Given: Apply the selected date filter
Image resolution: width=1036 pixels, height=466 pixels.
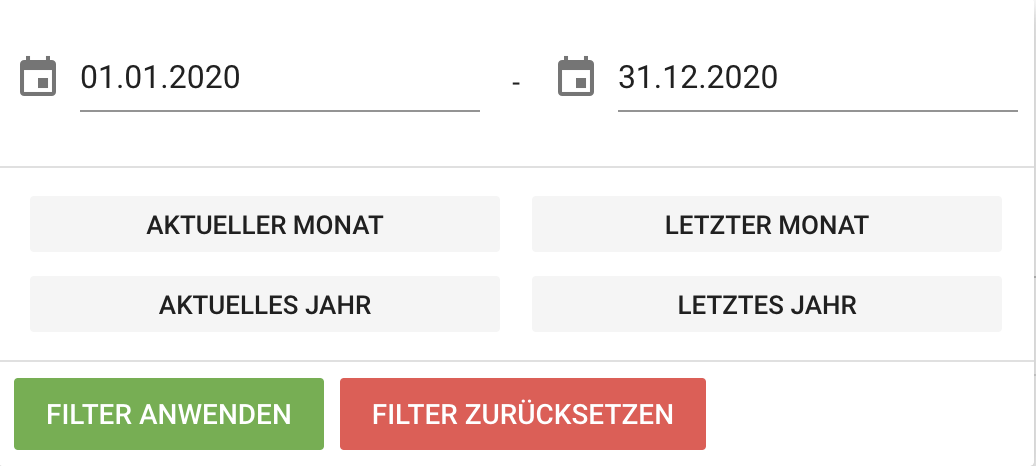Looking at the screenshot, I should point(169,414).
